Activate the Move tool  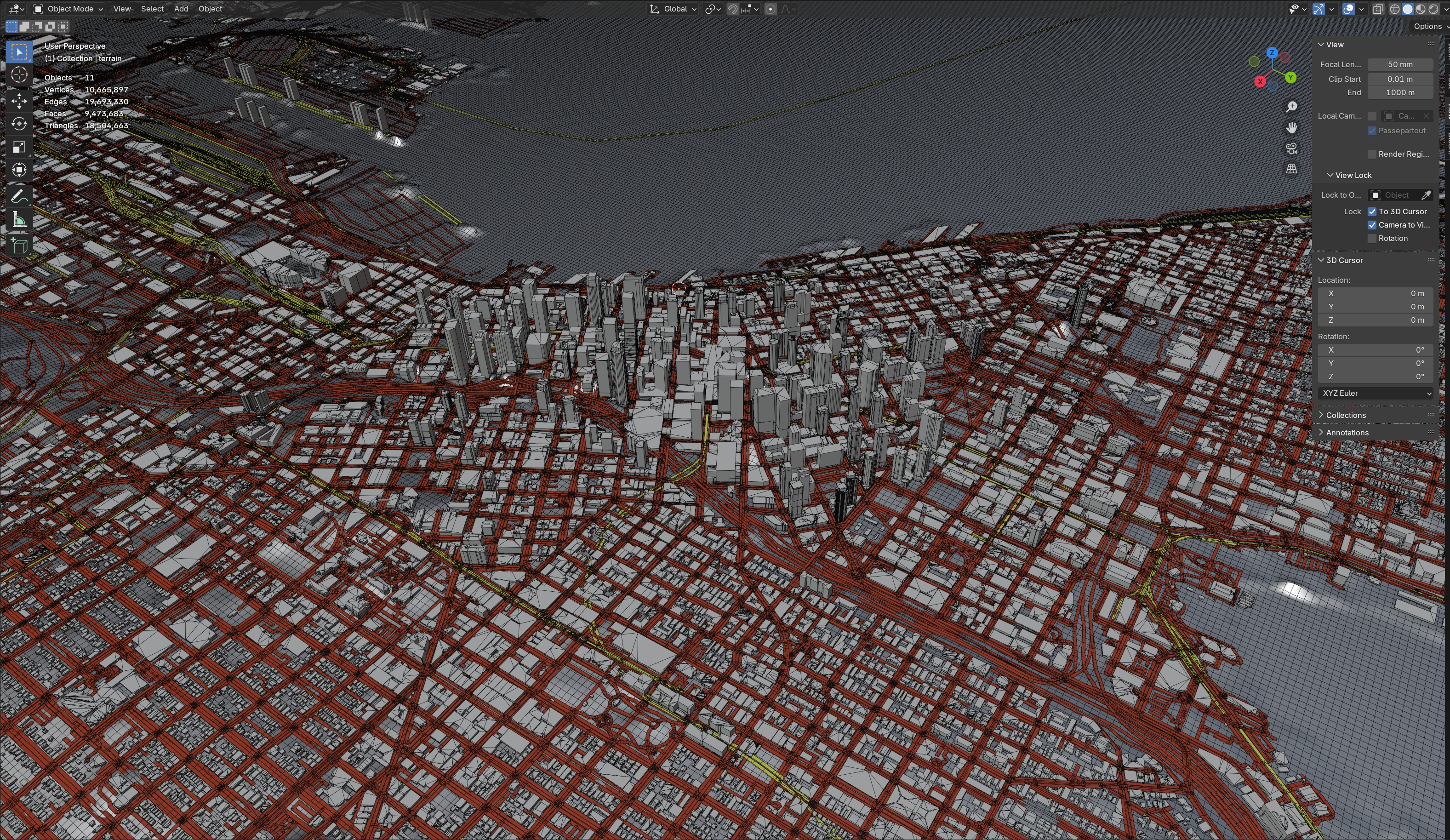click(x=19, y=101)
